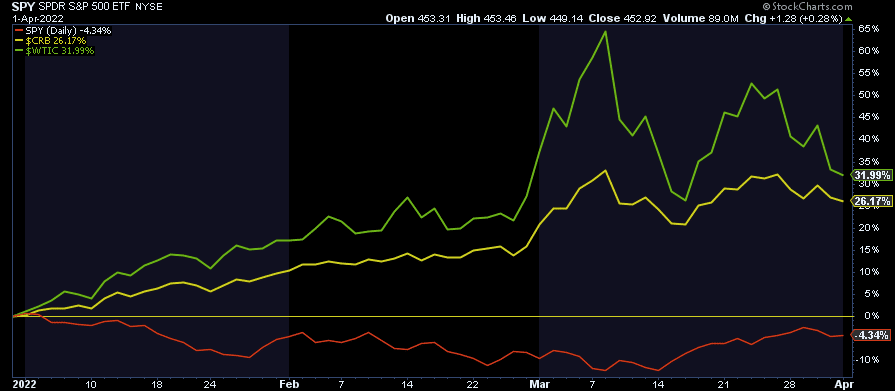Viewport: 895px width, 391px height.
Task: Click the SPY ticker symbol in the title
Action: (22, 7)
